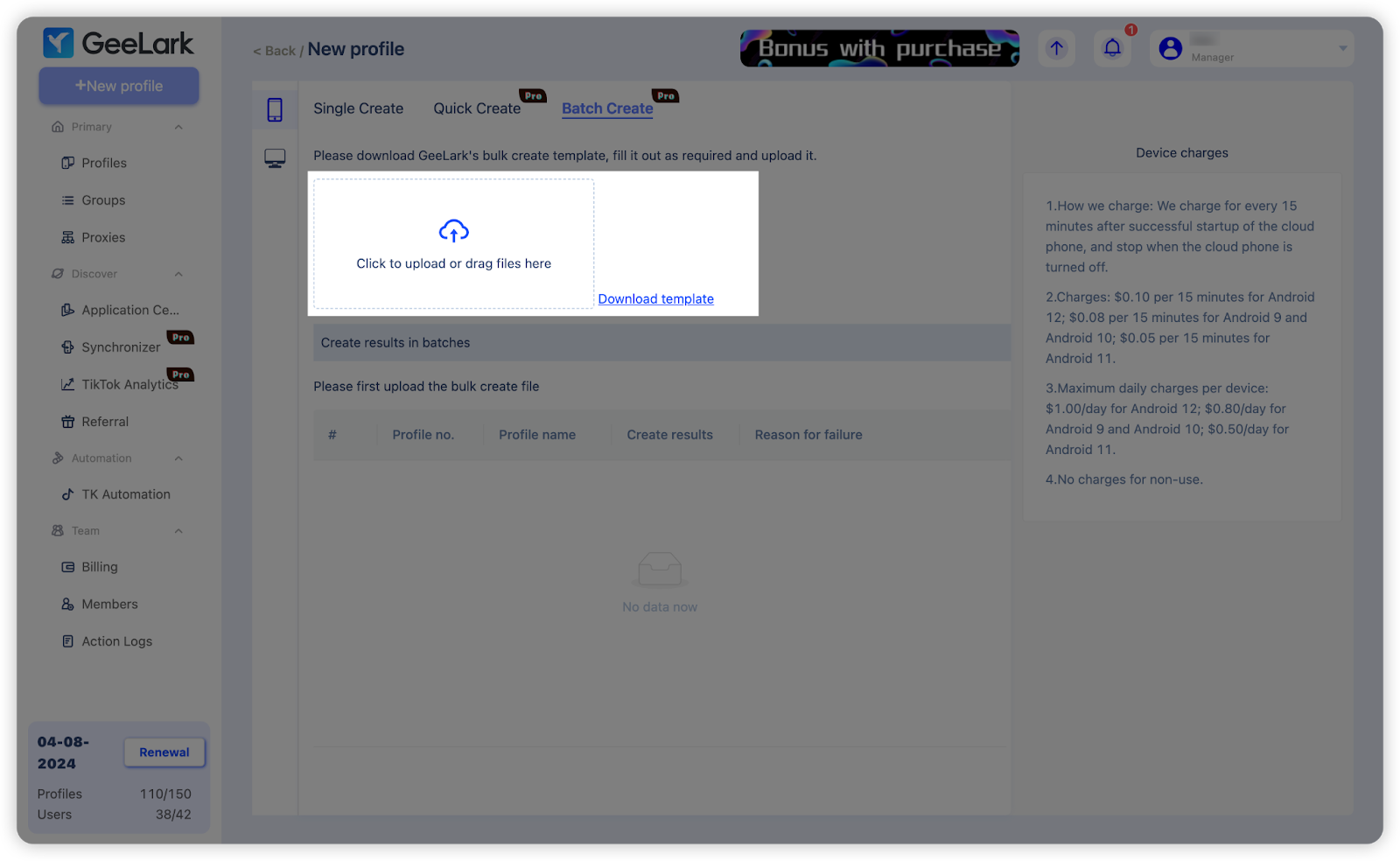
Task: Click the upload or drag files area
Action: coord(453,244)
